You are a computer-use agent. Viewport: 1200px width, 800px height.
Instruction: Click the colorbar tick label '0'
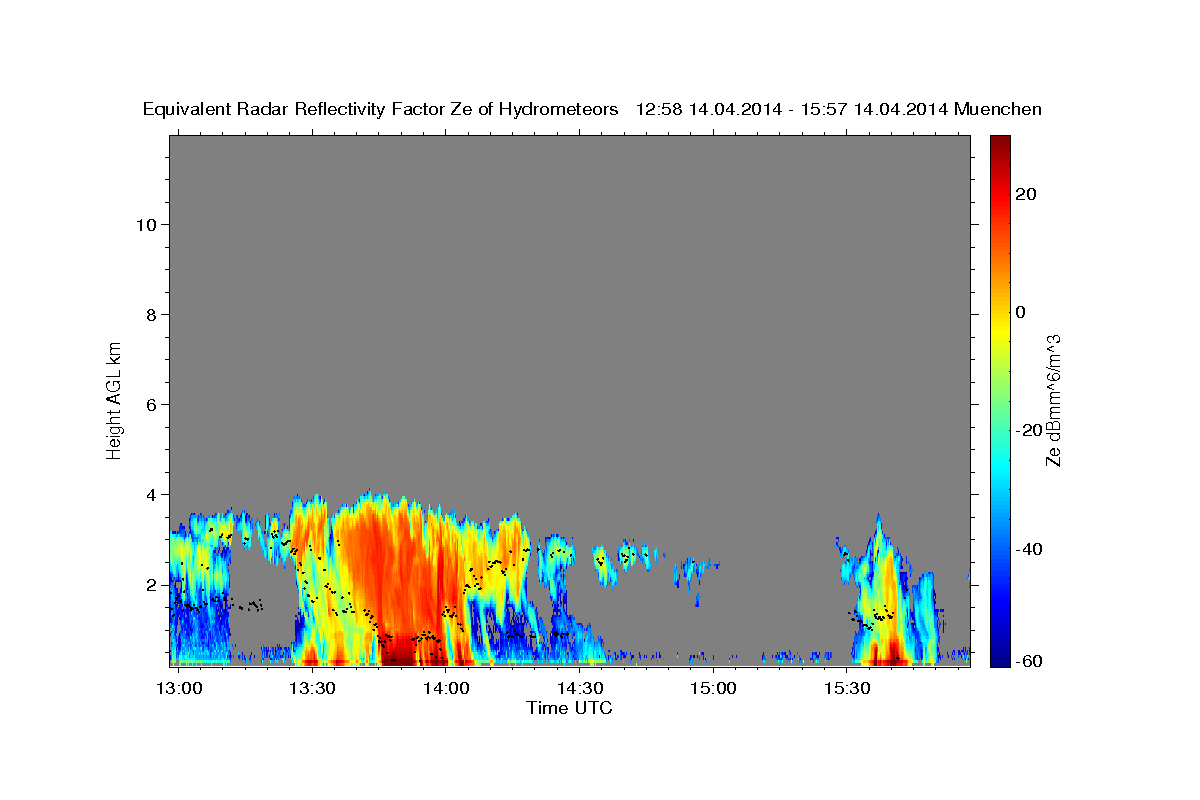click(x=1020, y=312)
